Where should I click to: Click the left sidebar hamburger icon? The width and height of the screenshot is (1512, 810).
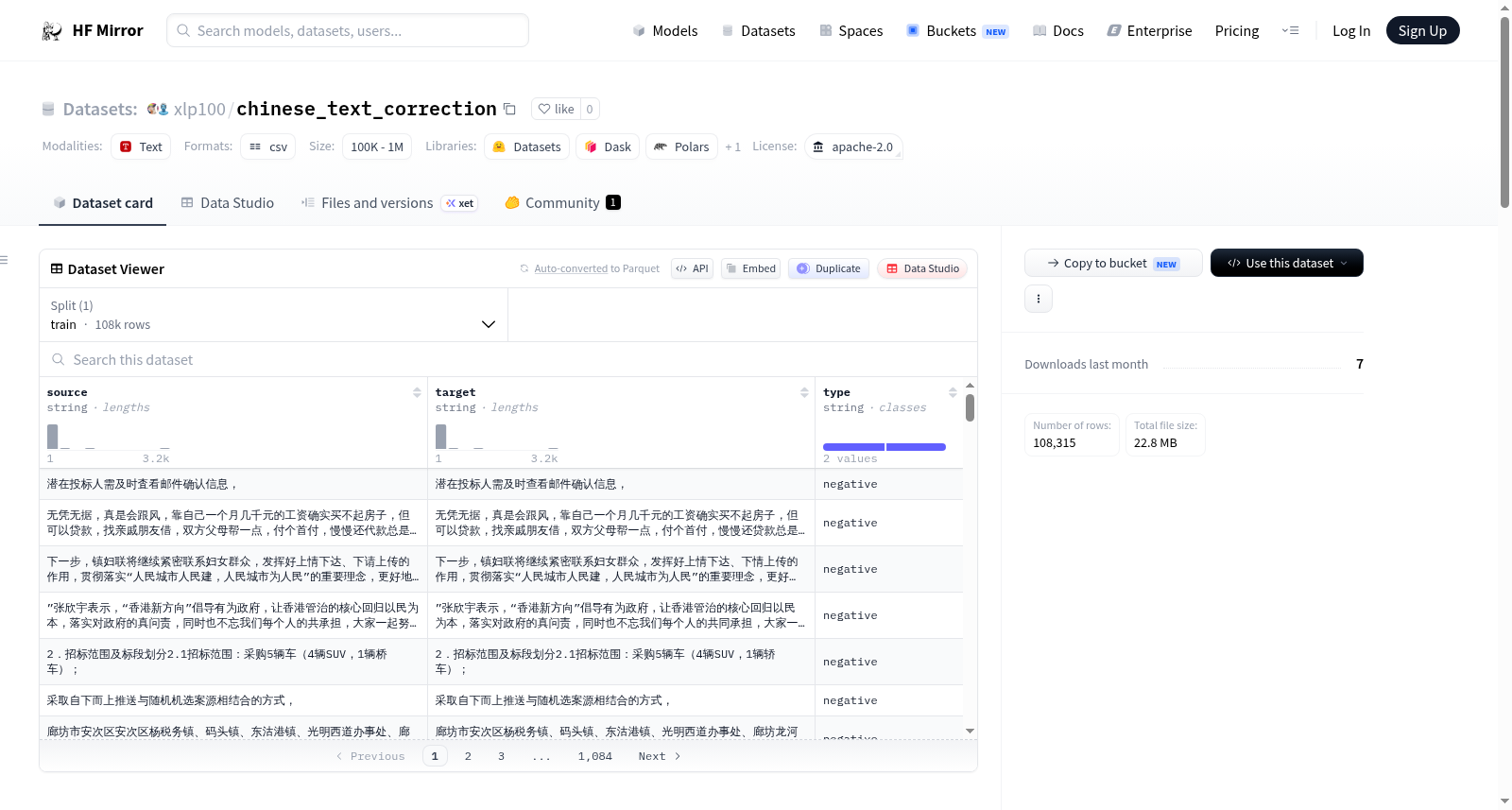[x=4, y=259]
